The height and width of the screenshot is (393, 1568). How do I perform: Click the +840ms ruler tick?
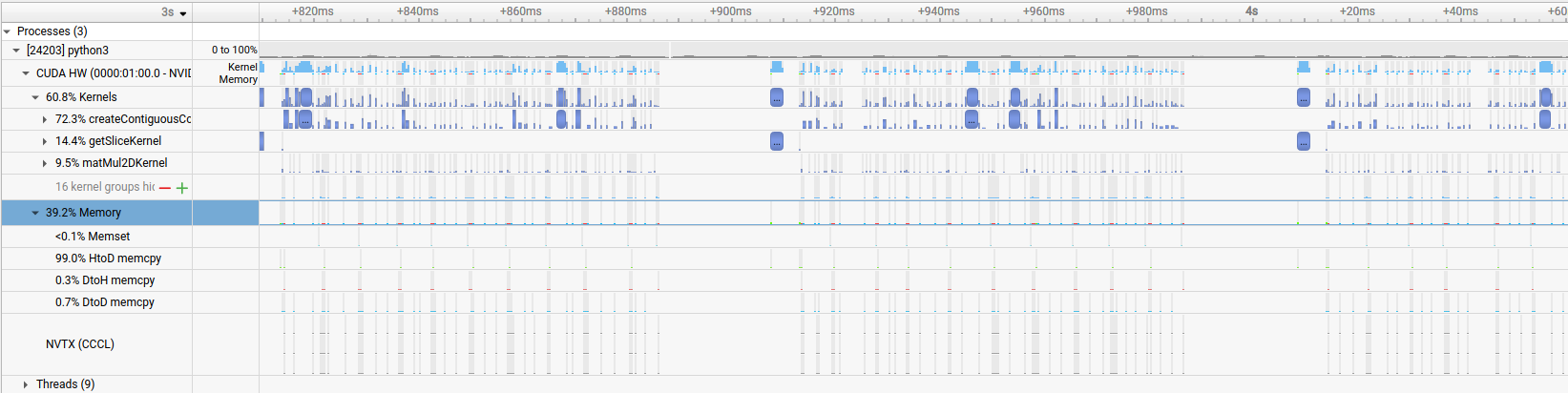click(x=417, y=11)
